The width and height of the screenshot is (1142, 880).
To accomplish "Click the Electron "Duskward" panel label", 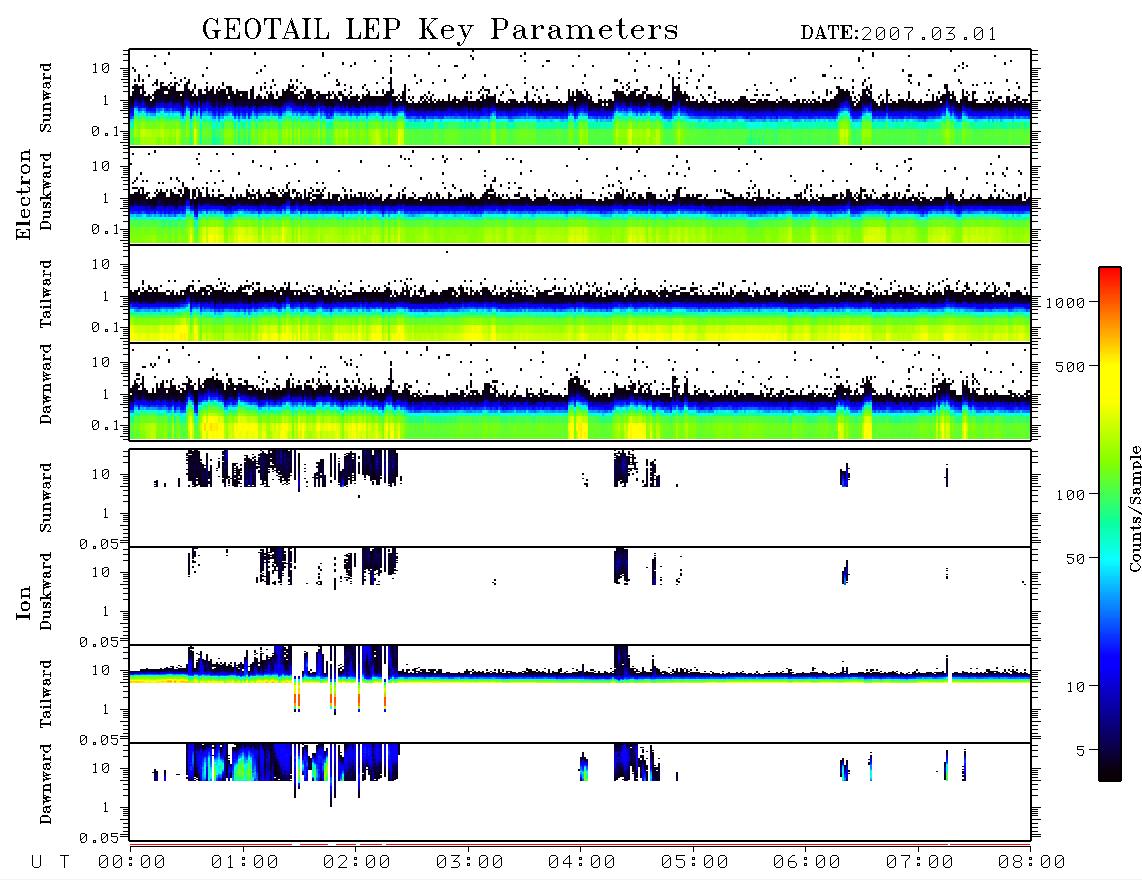I will [46, 192].
